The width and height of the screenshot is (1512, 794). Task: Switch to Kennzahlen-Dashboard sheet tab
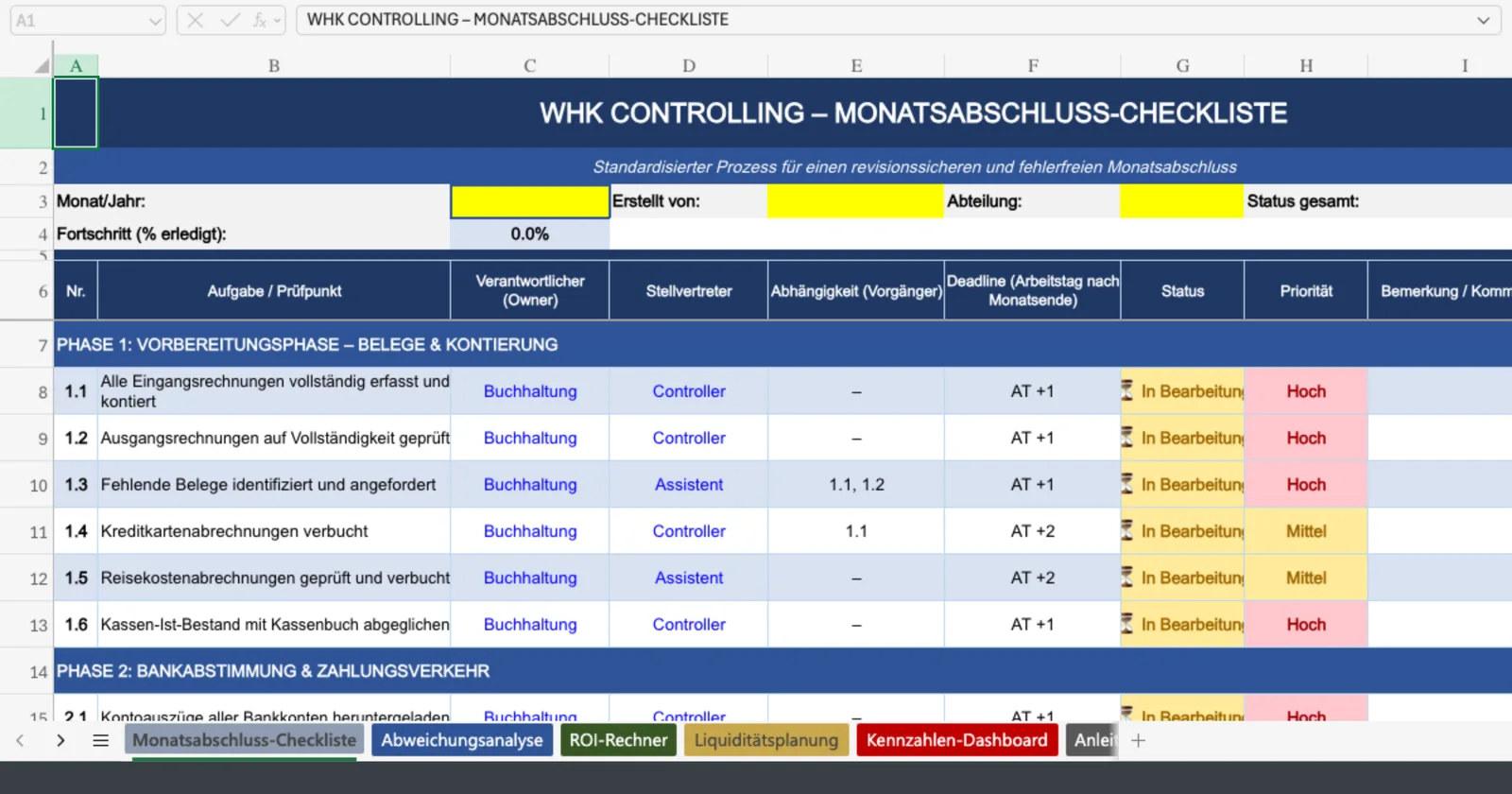pos(956,740)
